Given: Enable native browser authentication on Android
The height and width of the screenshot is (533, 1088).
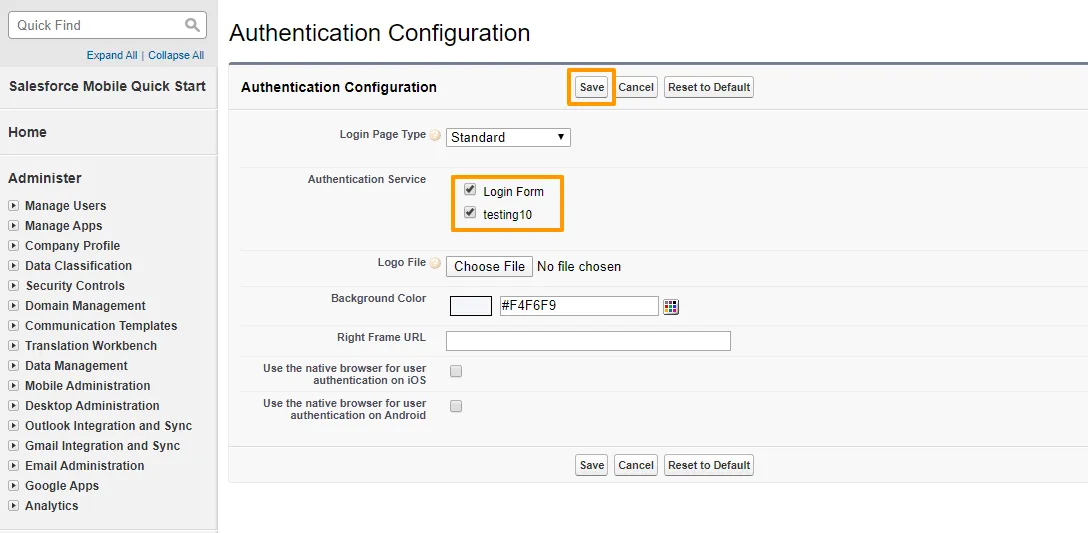Looking at the screenshot, I should coord(456,406).
